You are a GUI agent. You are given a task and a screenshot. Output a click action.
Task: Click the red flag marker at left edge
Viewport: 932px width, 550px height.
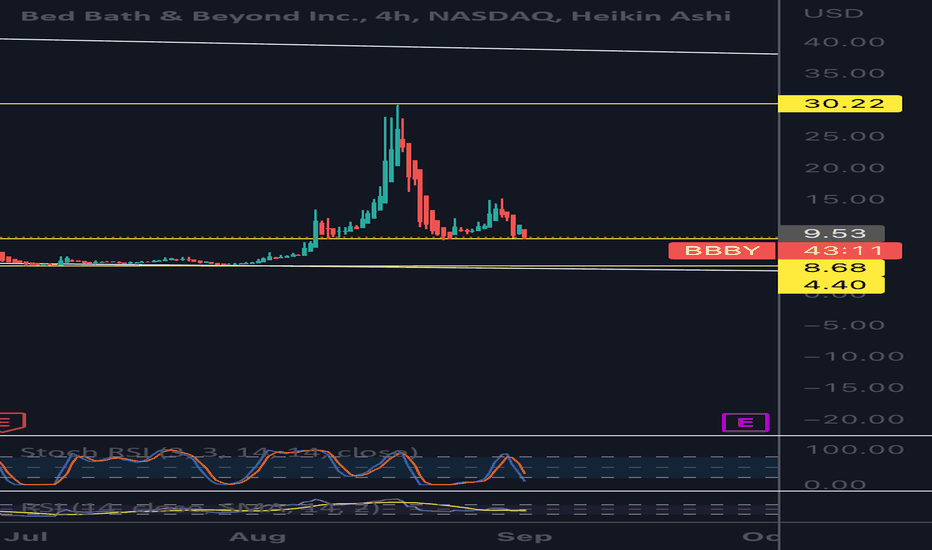(12, 422)
